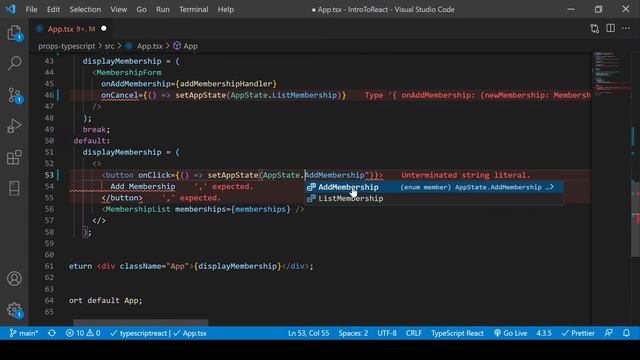Open the Run and Debug view
Image resolution: width=640 pixels, height=360 pixels.
pos(14,126)
